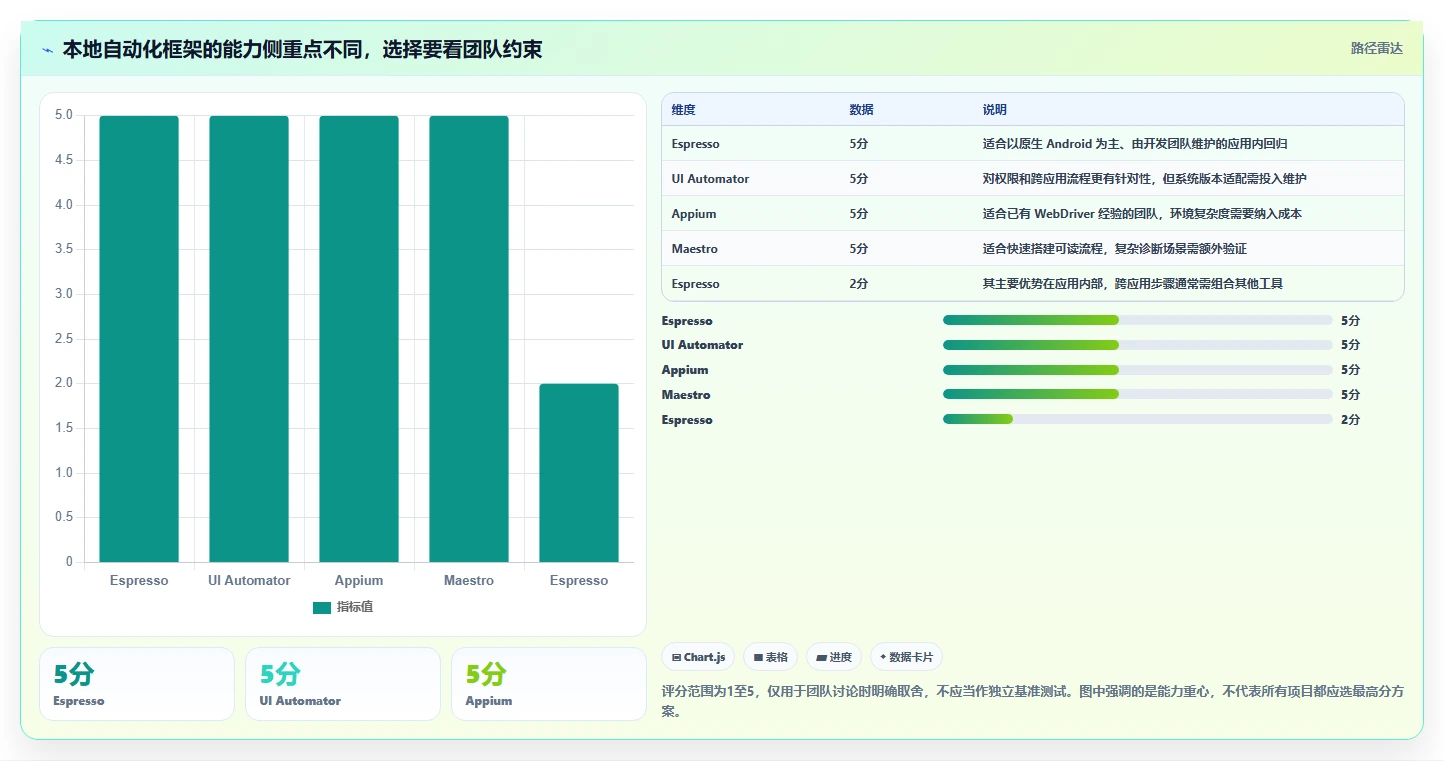Click the short Espresso progress bar at 2分
This screenshot has width=1444, height=761.
point(1137,419)
